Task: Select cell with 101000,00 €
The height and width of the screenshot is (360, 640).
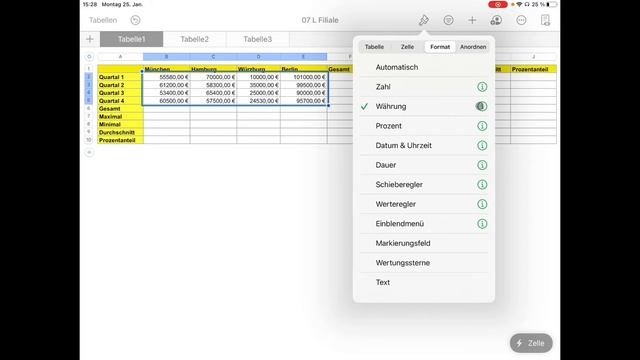Action: (304, 77)
